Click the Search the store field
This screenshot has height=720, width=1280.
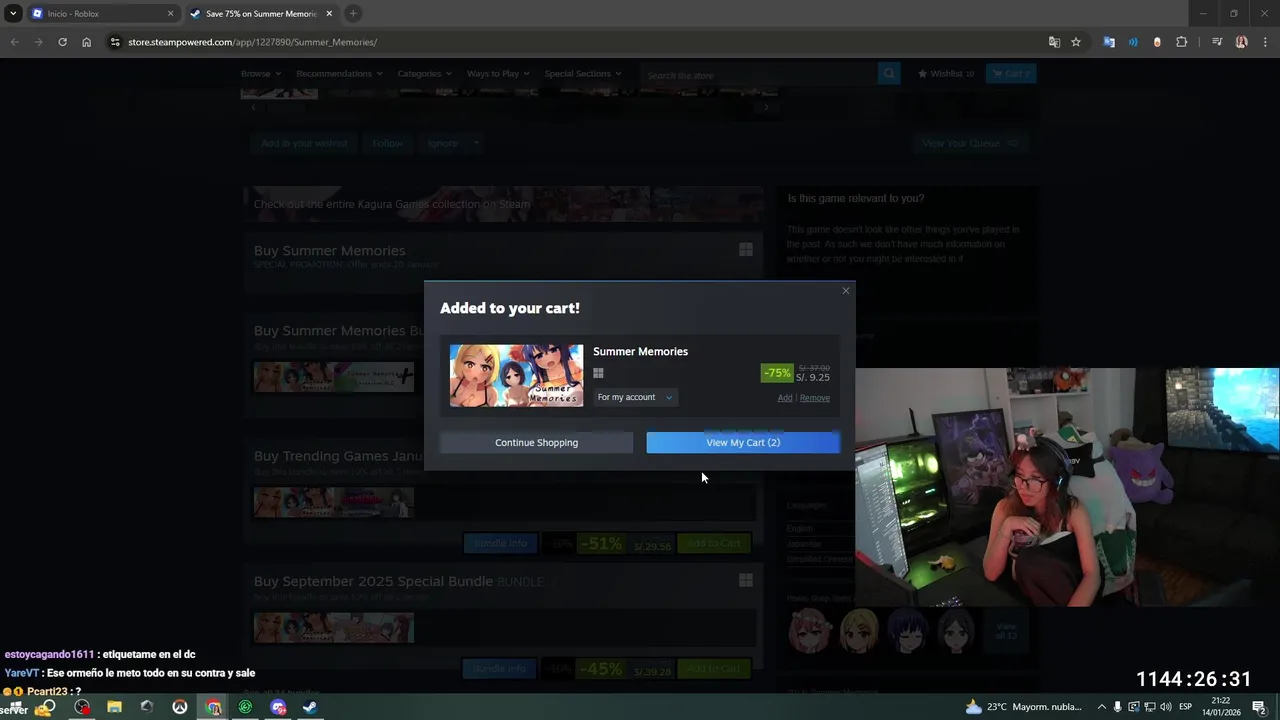tap(757, 74)
